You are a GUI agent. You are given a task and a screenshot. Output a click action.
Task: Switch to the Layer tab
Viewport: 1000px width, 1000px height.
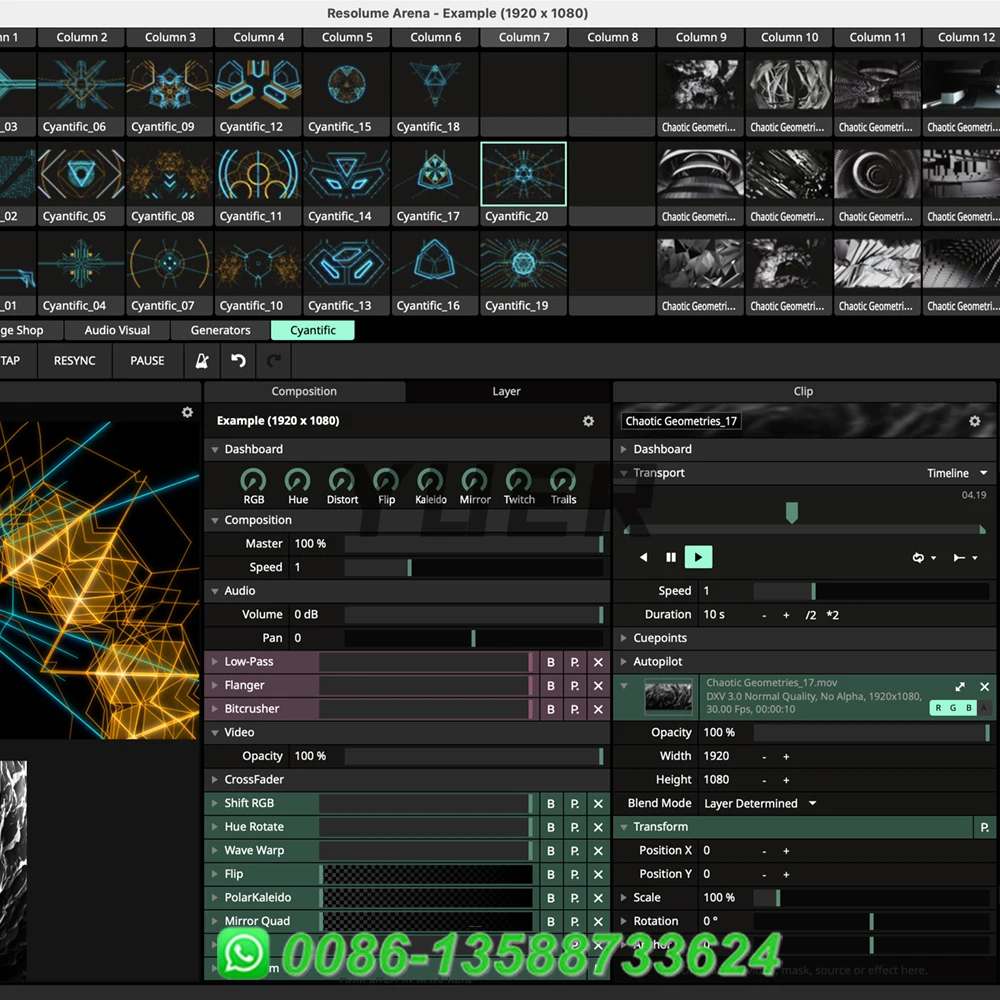coord(506,392)
